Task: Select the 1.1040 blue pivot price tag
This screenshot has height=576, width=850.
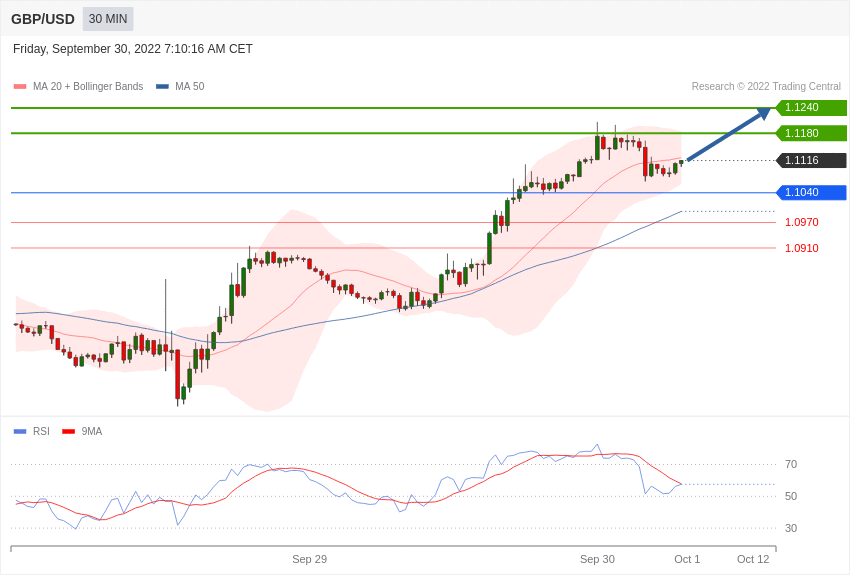Action: (811, 192)
